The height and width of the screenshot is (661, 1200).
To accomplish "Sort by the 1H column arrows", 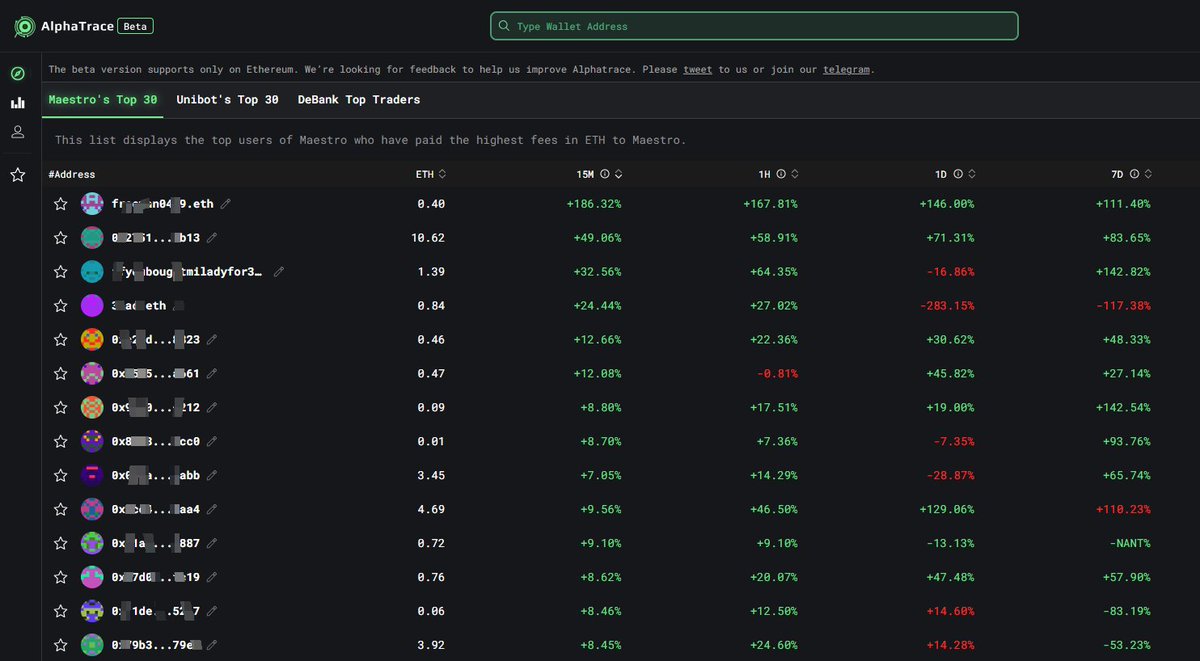I will (795, 174).
